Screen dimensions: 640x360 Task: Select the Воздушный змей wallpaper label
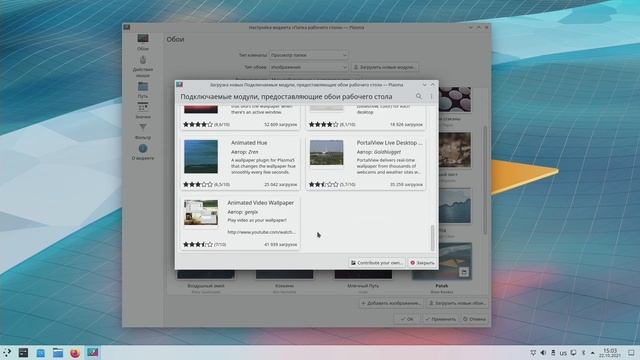click(206, 286)
